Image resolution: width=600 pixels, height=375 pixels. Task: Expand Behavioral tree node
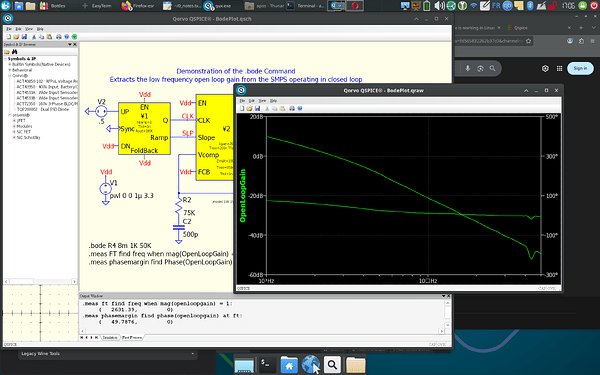pyautogui.click(x=10, y=70)
